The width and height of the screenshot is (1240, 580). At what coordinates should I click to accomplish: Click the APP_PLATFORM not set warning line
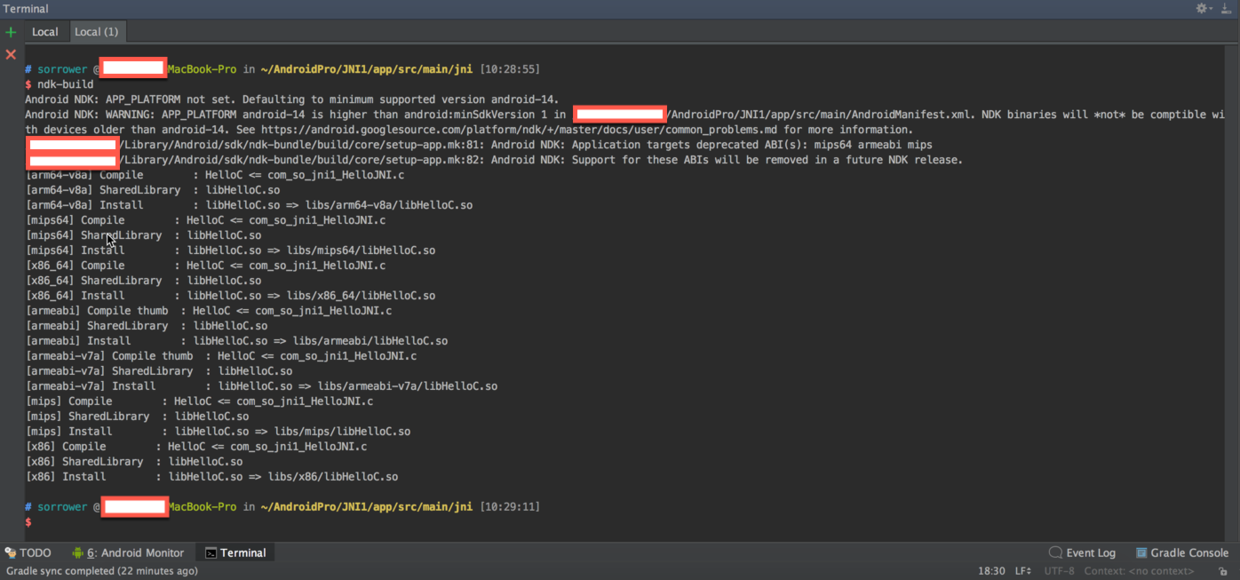point(292,100)
